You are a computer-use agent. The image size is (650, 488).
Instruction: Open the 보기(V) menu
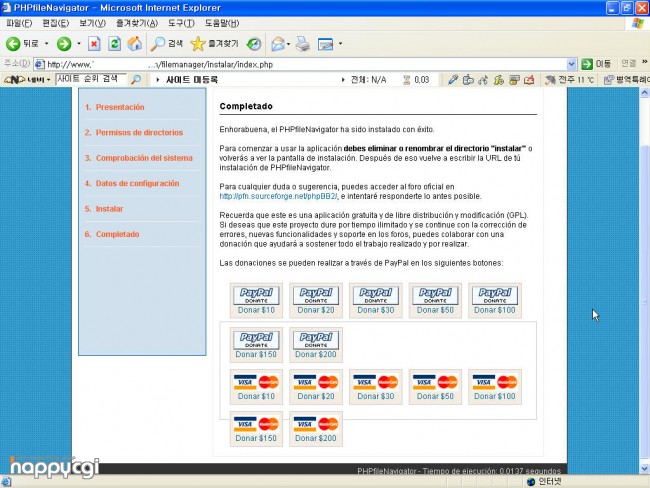point(92,23)
